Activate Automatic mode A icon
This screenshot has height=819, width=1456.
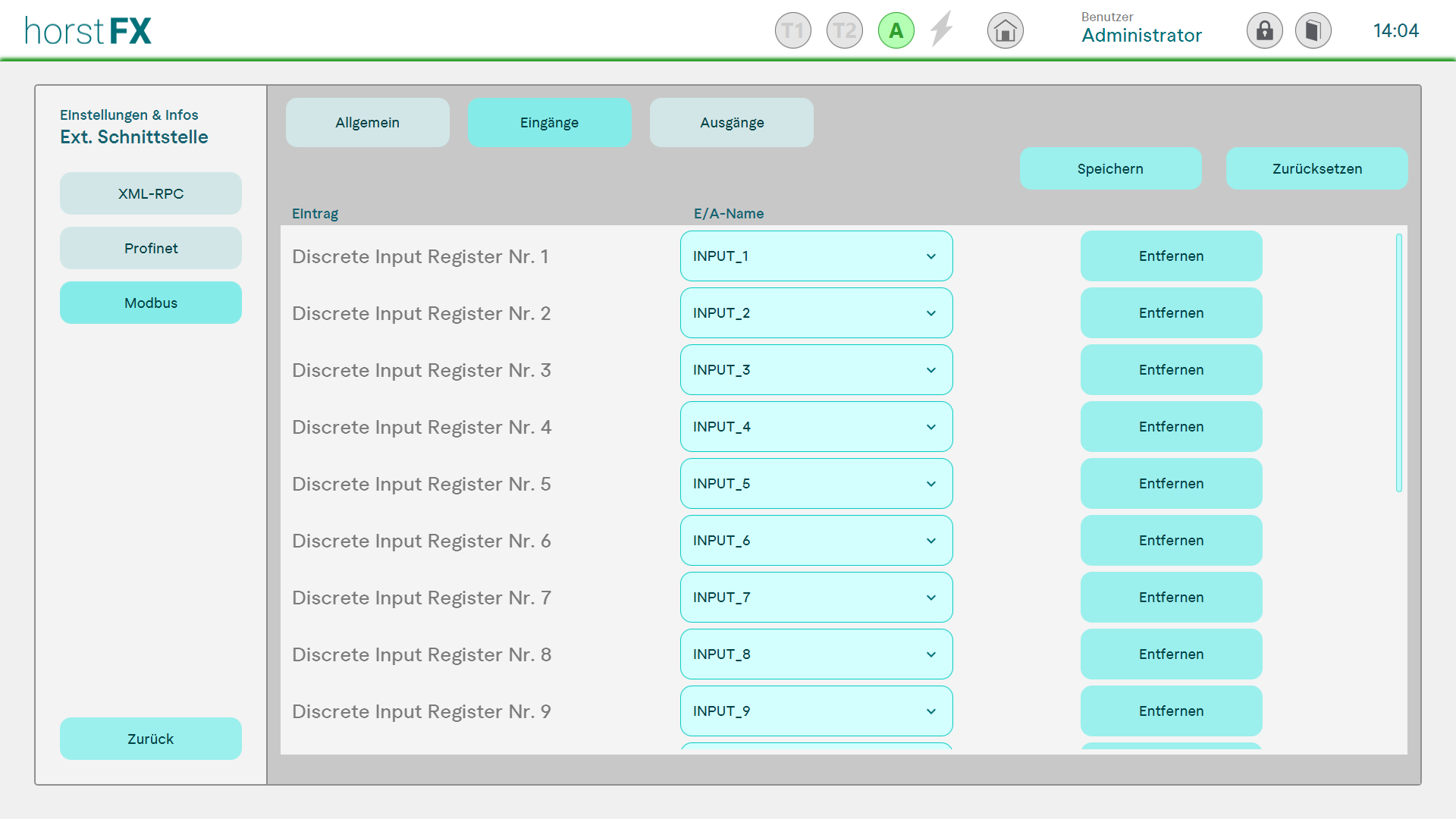[896, 31]
